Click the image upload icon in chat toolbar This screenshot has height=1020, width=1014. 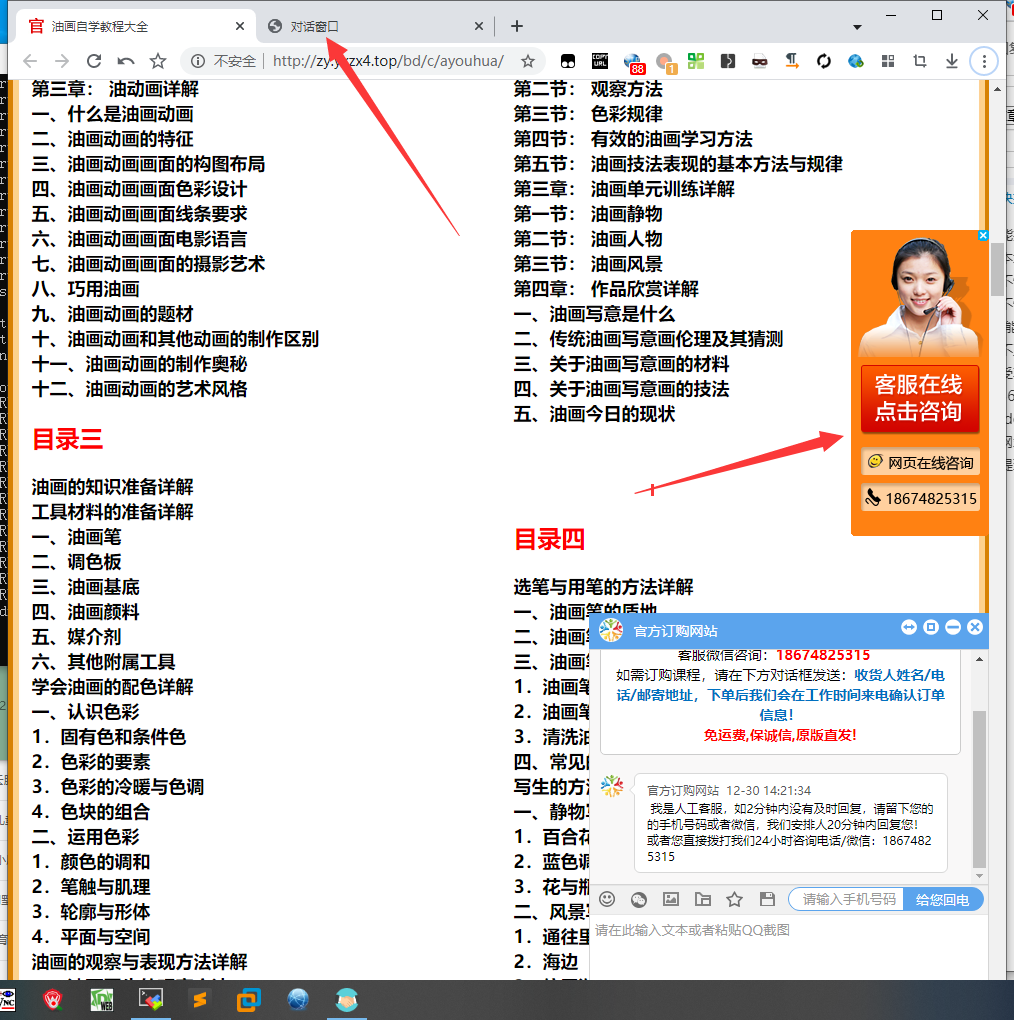[671, 899]
